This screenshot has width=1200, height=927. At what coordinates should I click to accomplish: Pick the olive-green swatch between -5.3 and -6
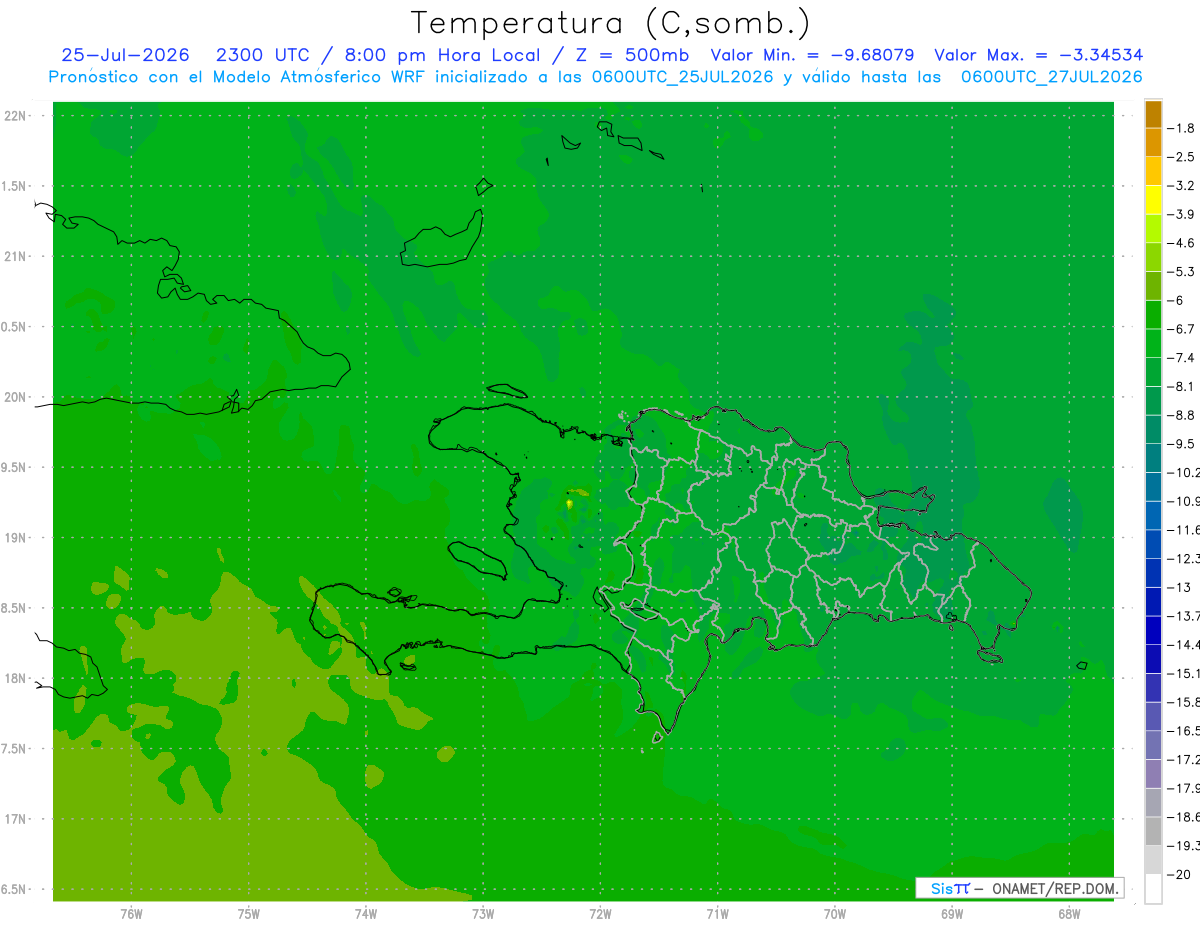tap(1153, 286)
